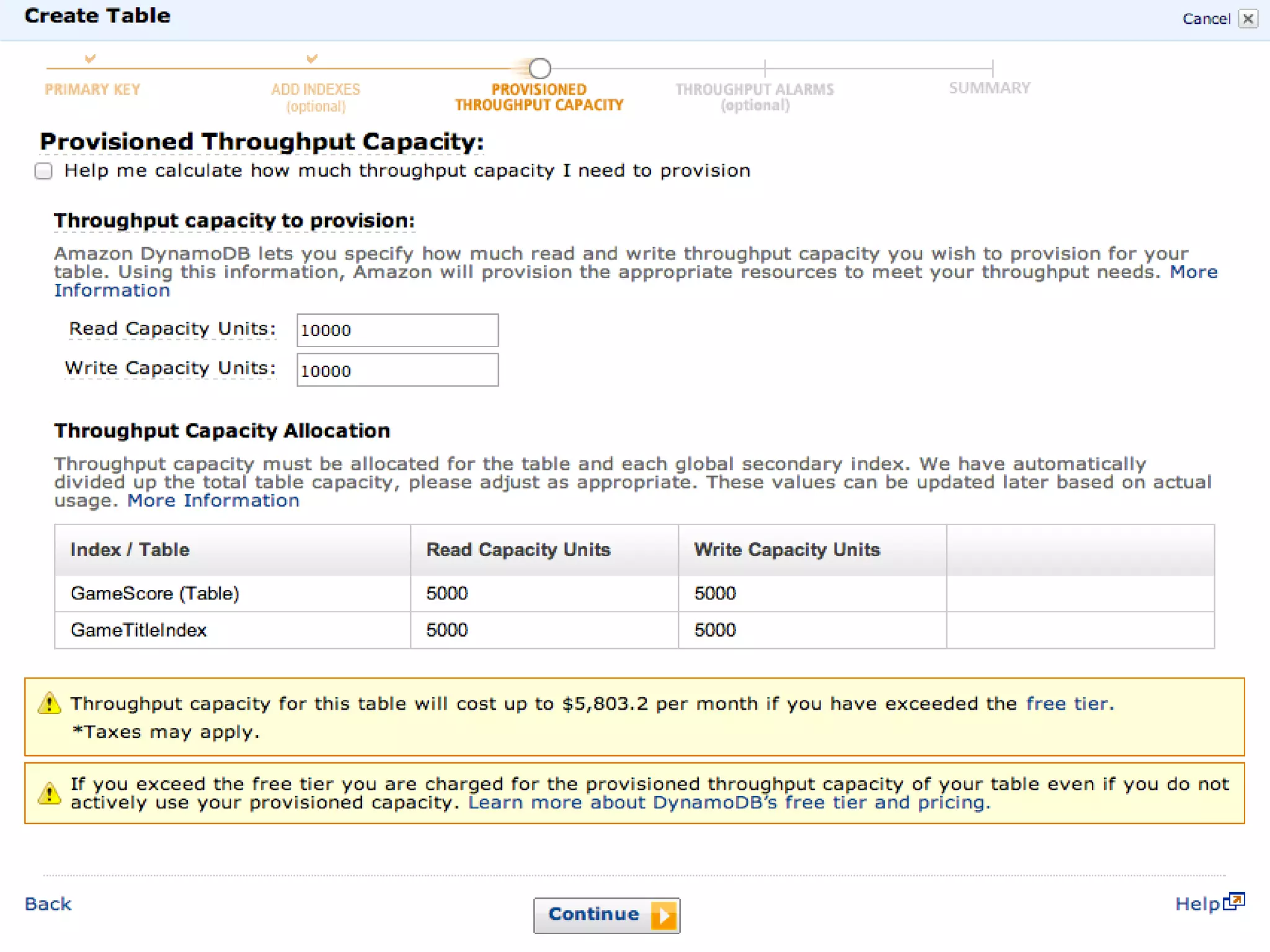Open Learn more about DynamoDB's free tier link
The width and height of the screenshot is (1270, 952).
[729, 803]
